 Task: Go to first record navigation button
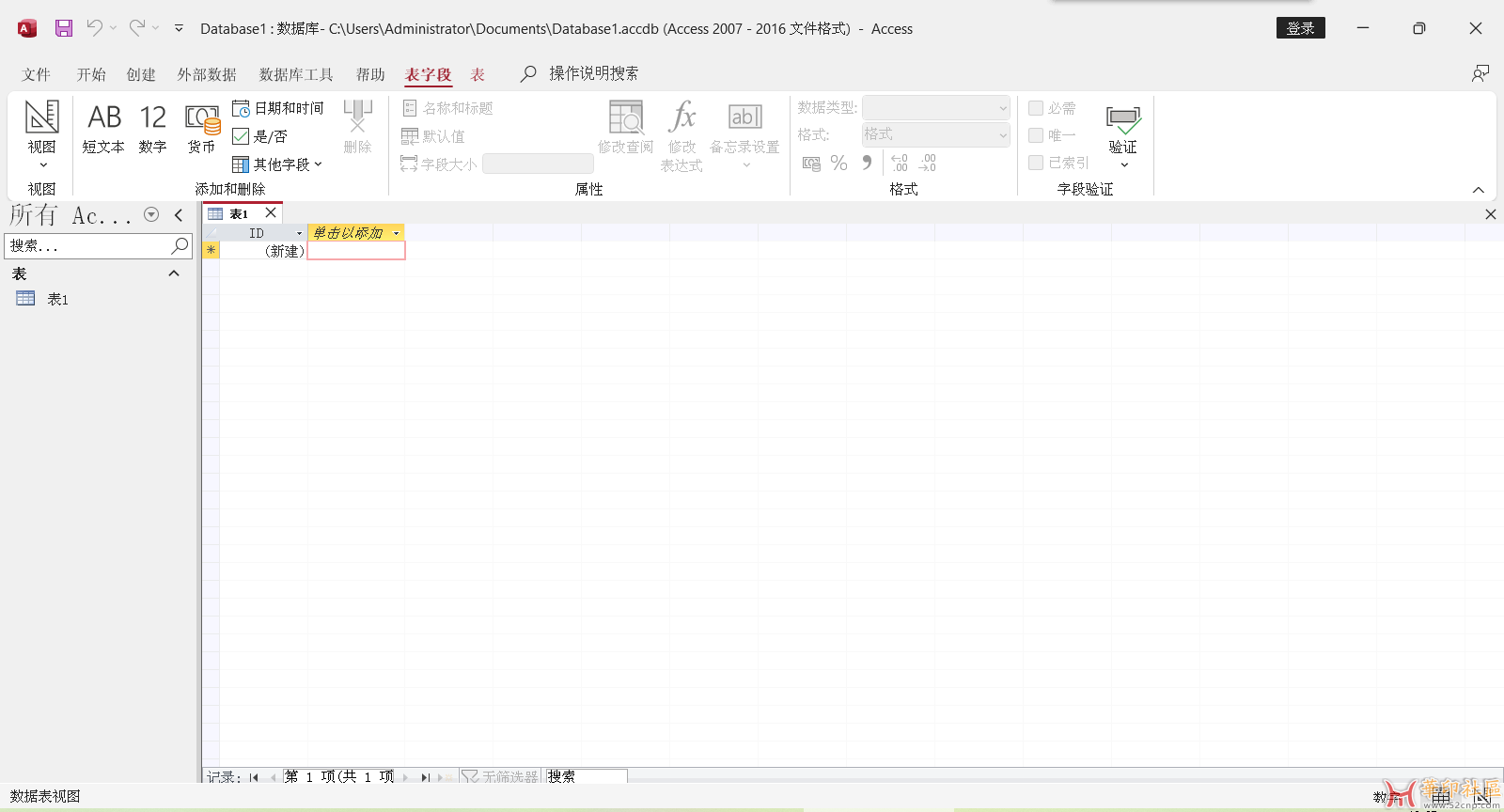254,777
